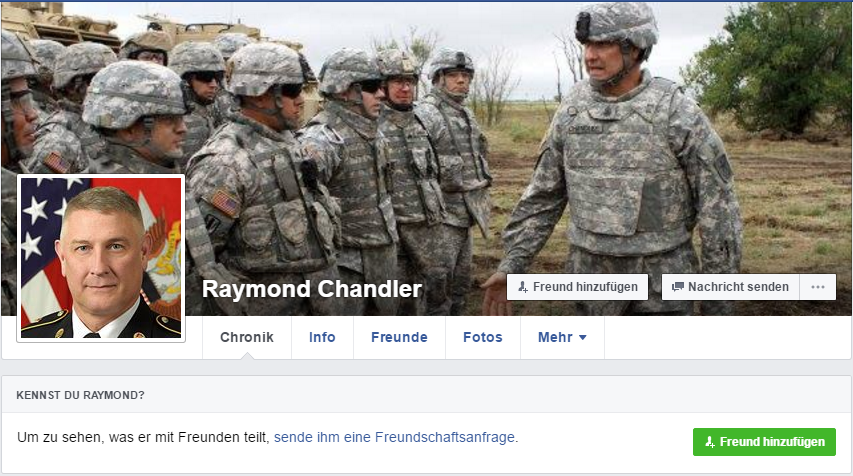This screenshot has height=476, width=853.
Task: Click the Nachricht senden button
Action: (x=730, y=287)
